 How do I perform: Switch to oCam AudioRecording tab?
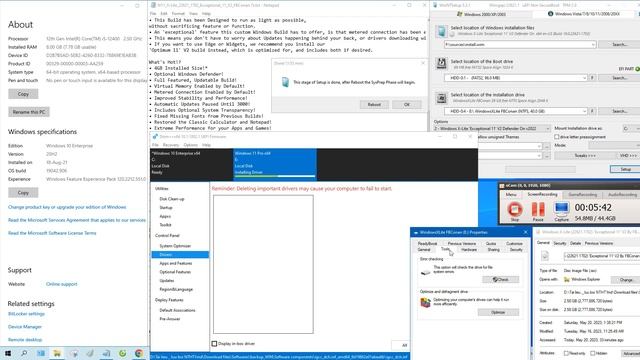[622, 195]
